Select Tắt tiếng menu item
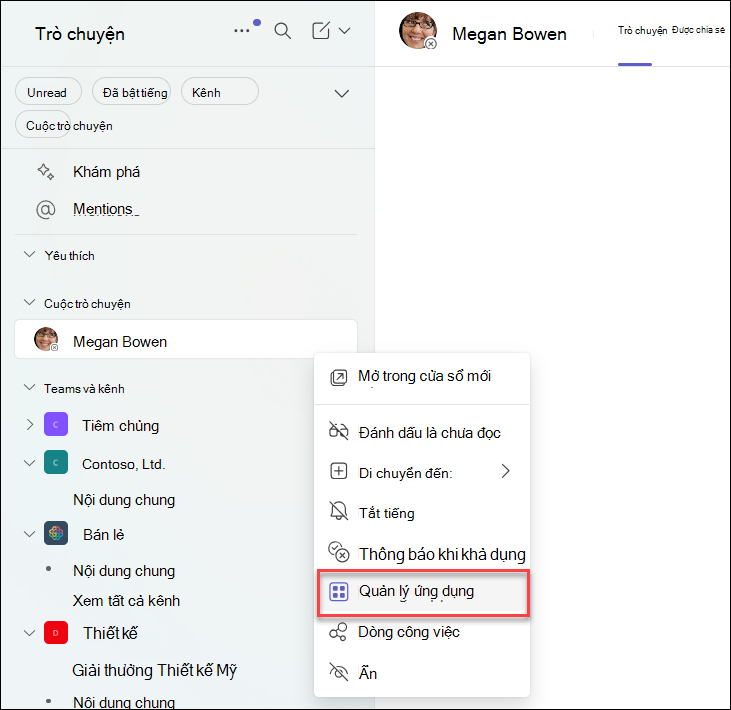 click(422, 512)
